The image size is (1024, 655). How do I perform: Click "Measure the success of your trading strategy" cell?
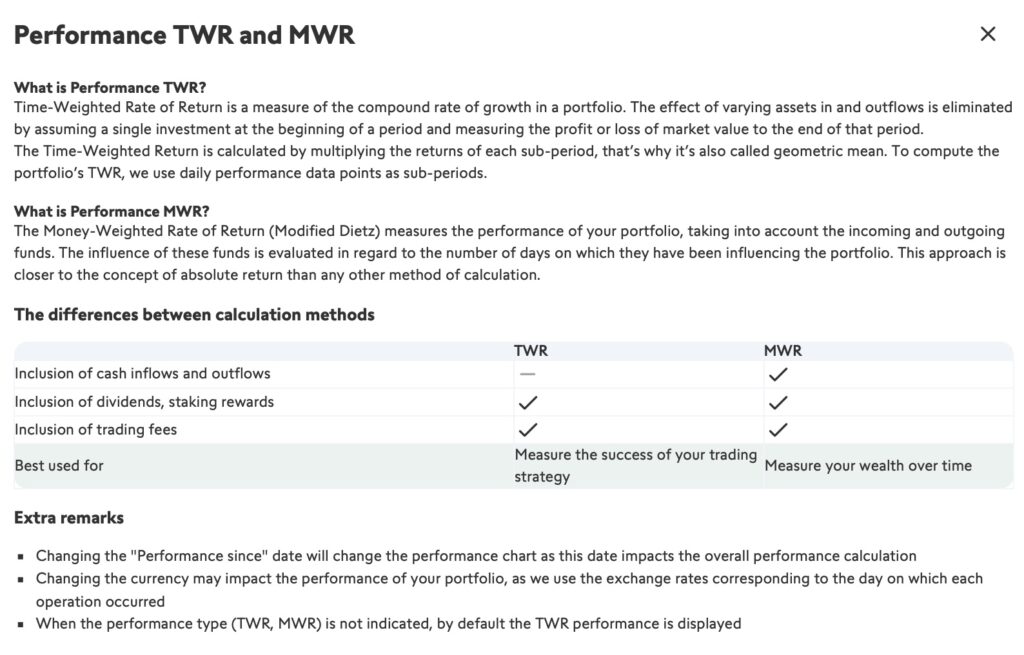tap(635, 466)
